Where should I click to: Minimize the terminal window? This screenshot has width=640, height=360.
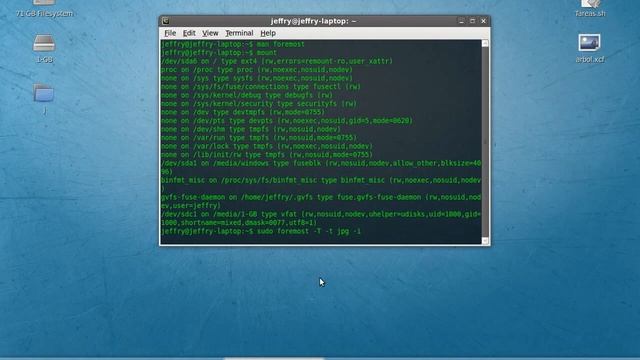coord(462,21)
